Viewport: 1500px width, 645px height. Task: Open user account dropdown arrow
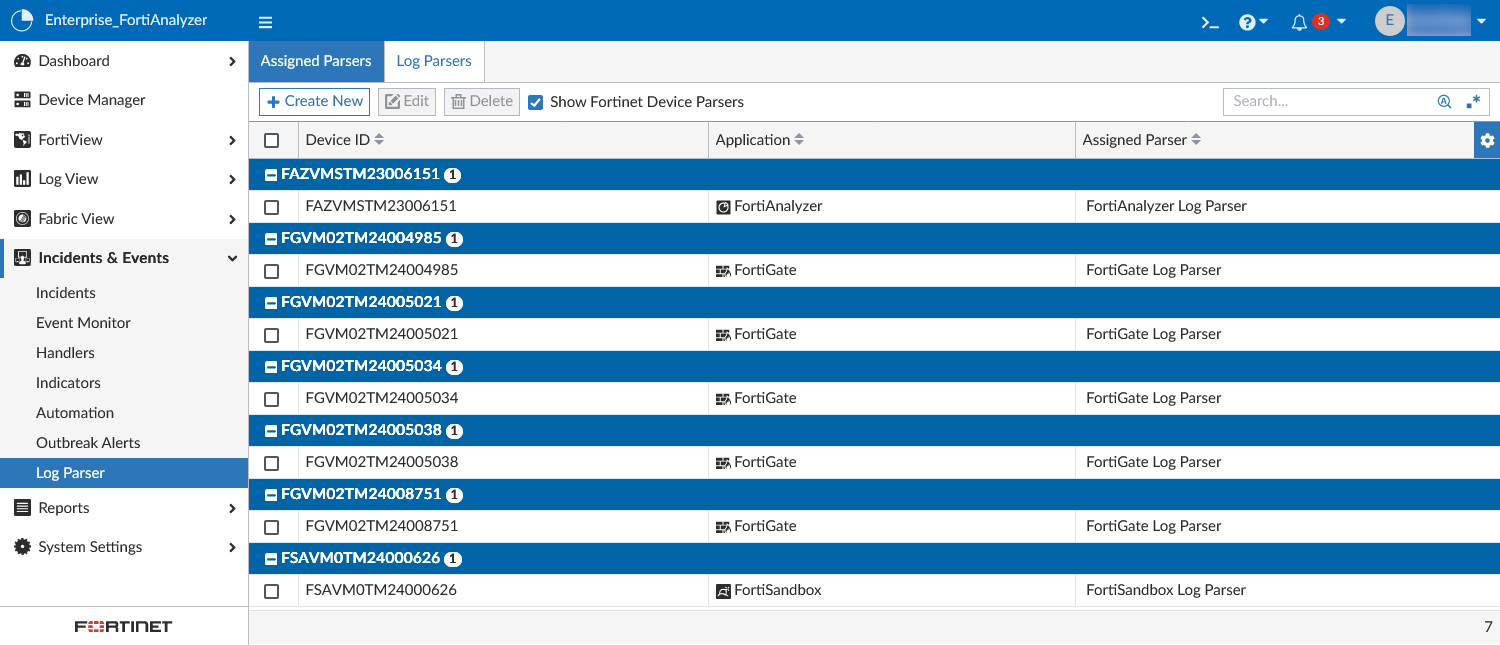pos(1481,22)
